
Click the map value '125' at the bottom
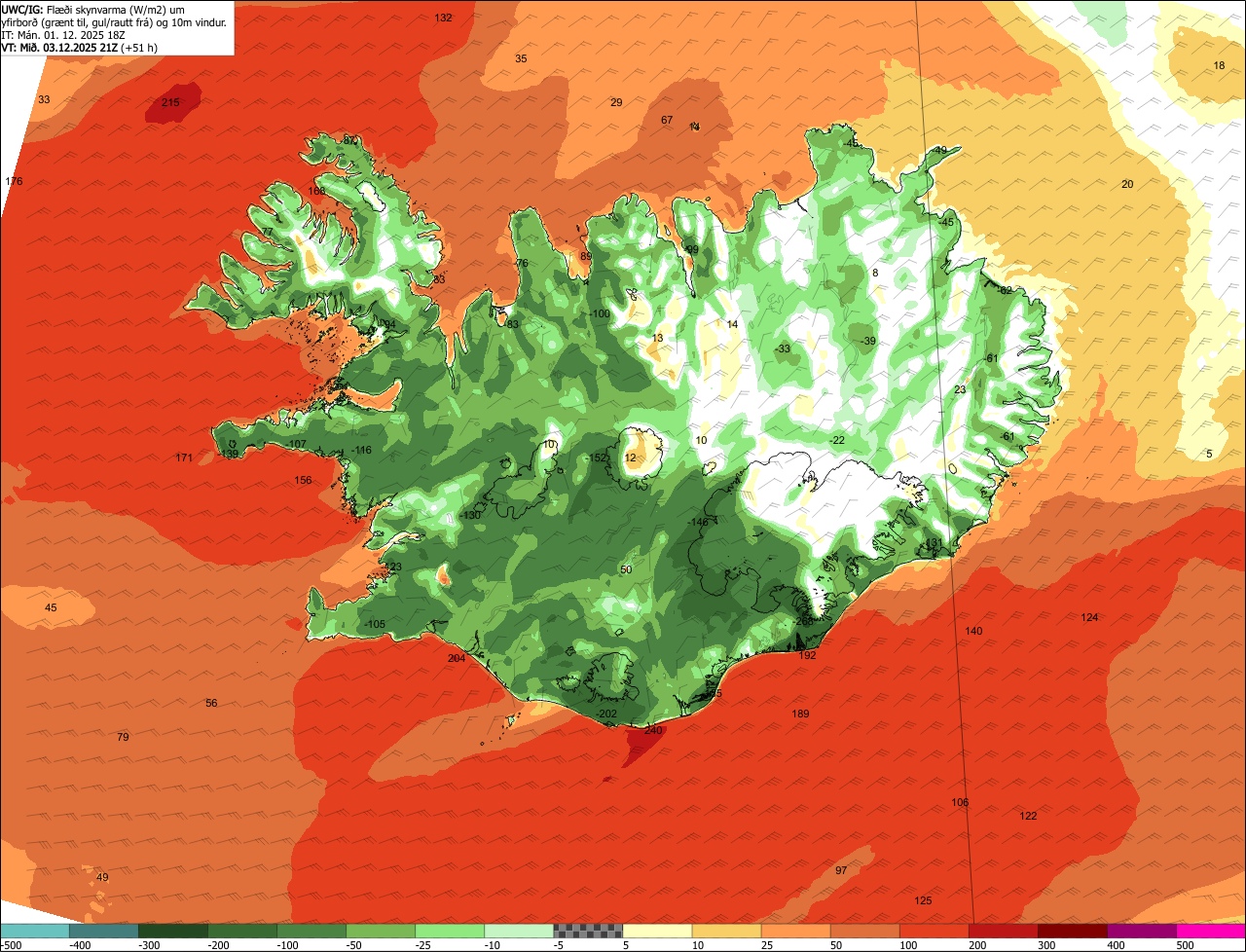[924, 900]
